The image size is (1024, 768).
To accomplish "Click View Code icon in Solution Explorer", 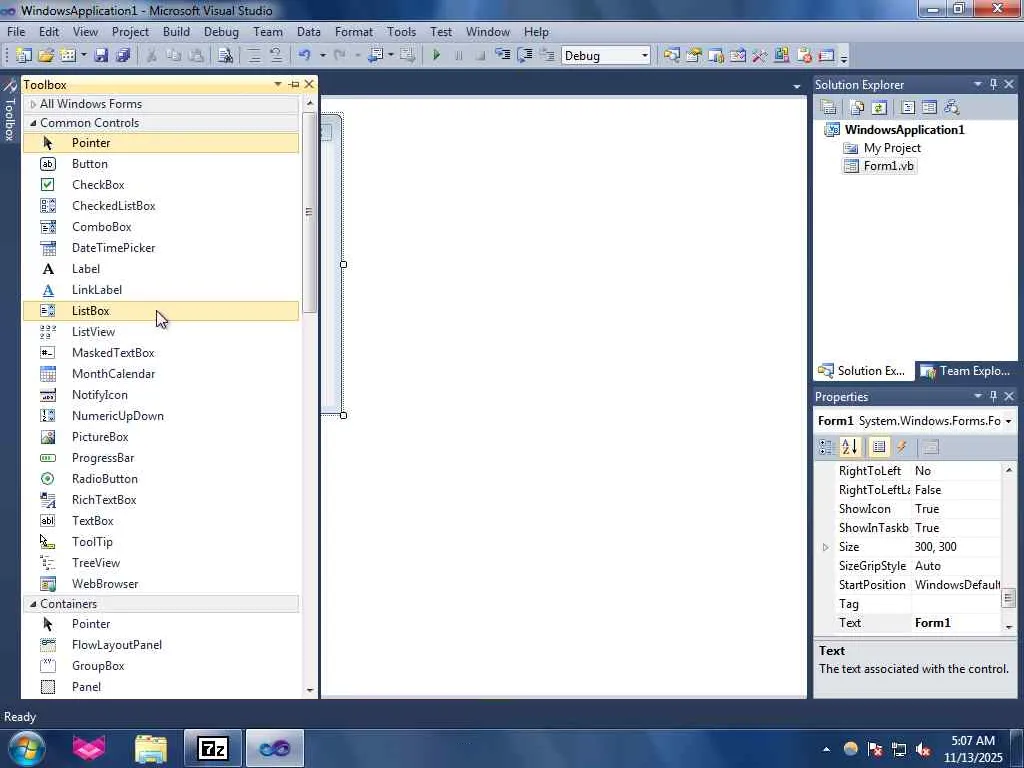I will click(908, 107).
